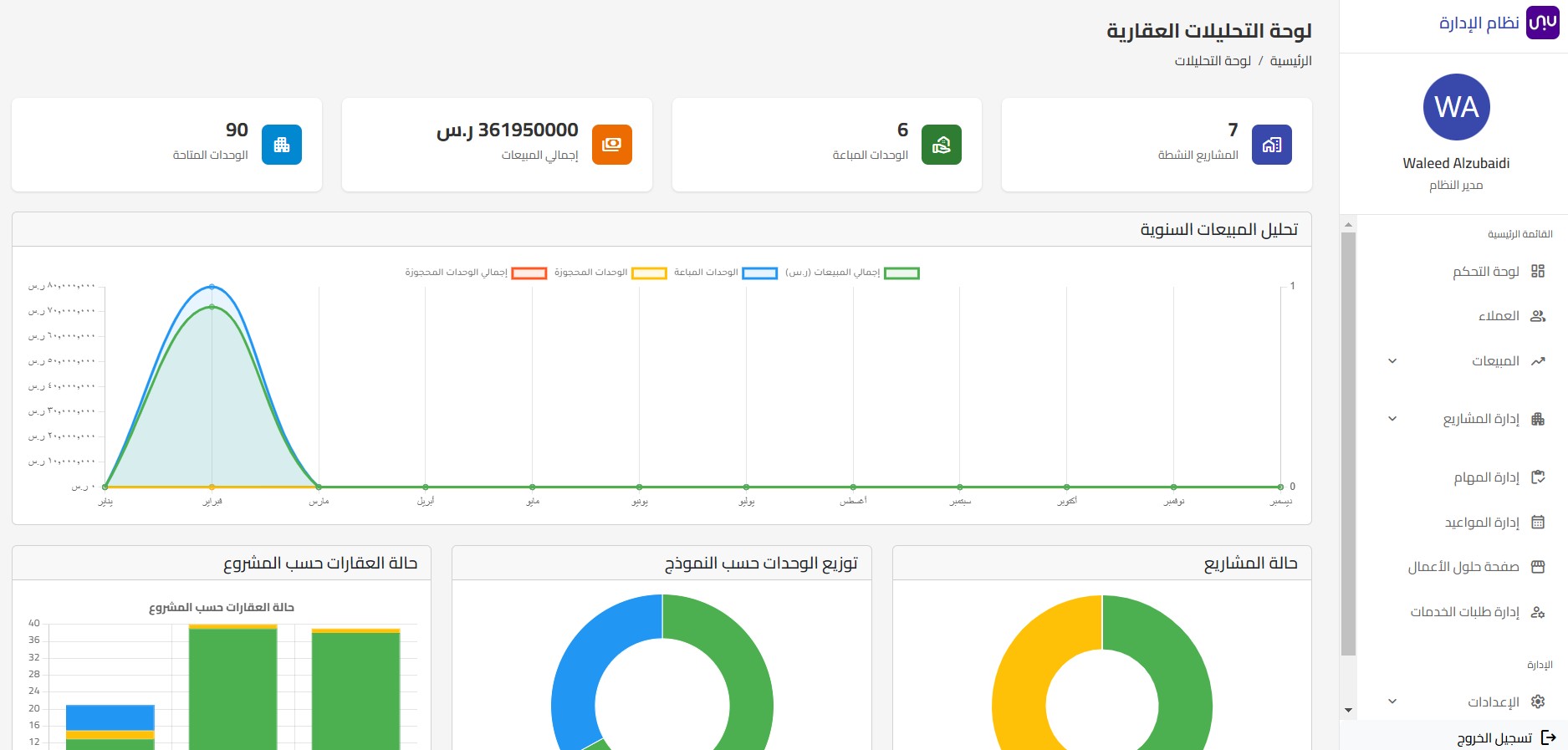Click the purple app logo icon

pos(1543,23)
